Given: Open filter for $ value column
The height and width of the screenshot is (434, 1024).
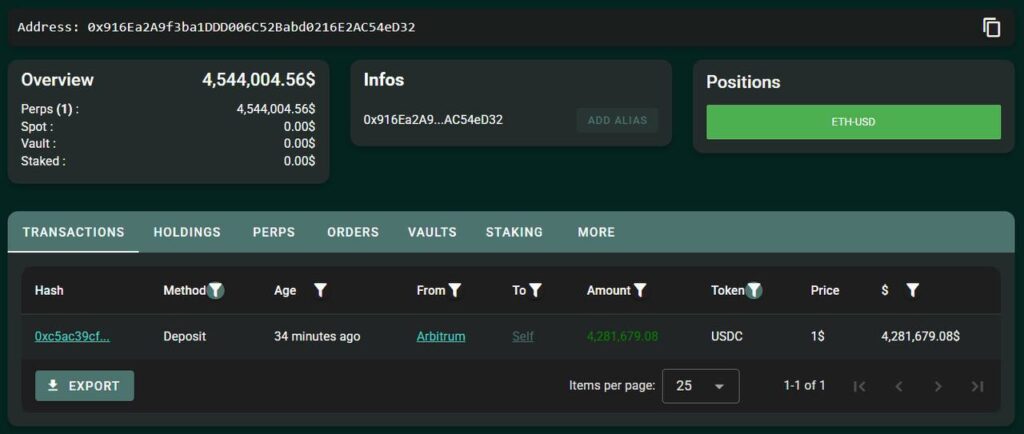Looking at the screenshot, I should tap(912, 290).
